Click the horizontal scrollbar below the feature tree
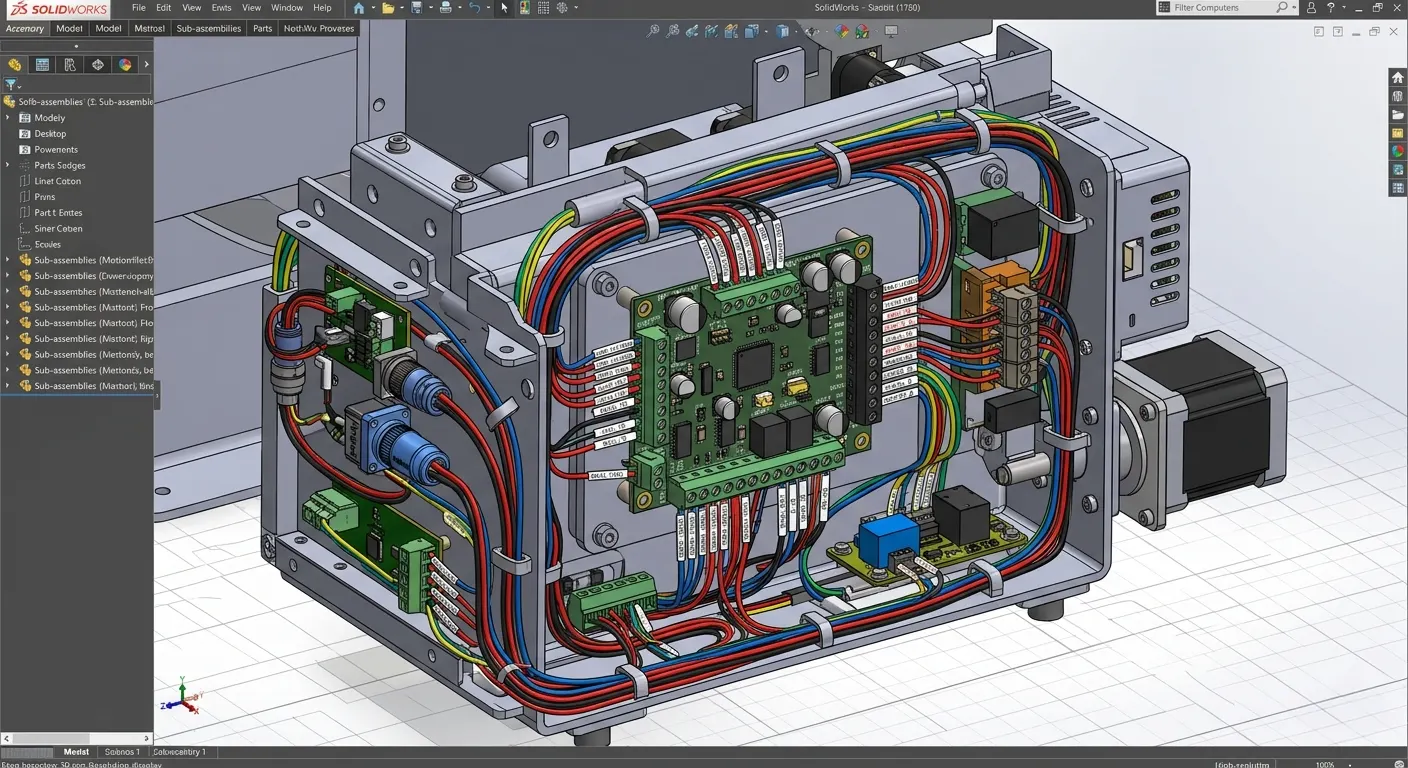 click(76, 738)
